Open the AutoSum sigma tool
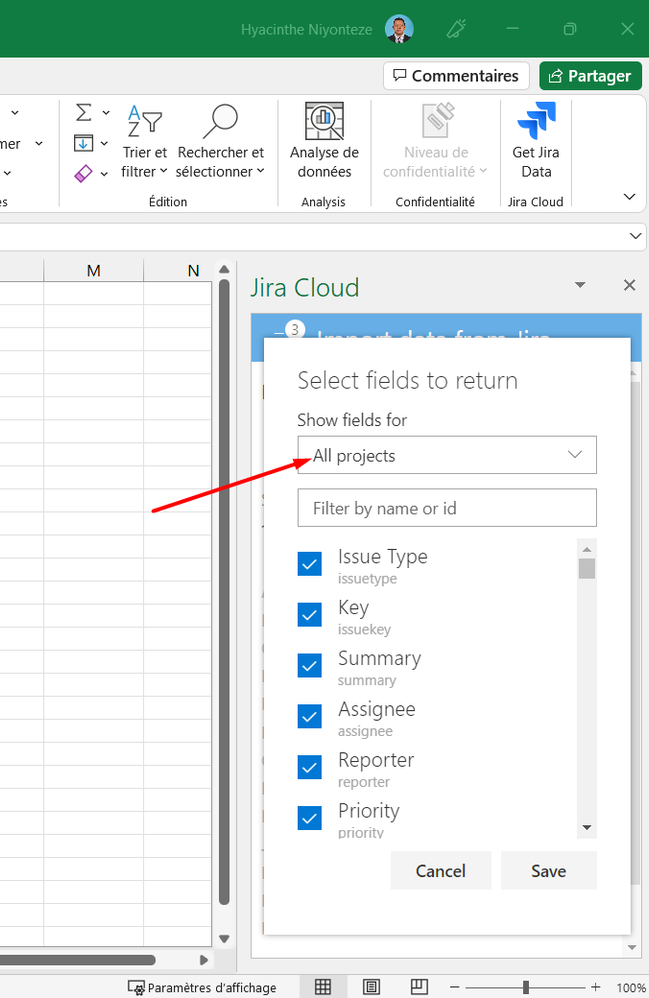This screenshot has height=998, width=649. 83,113
